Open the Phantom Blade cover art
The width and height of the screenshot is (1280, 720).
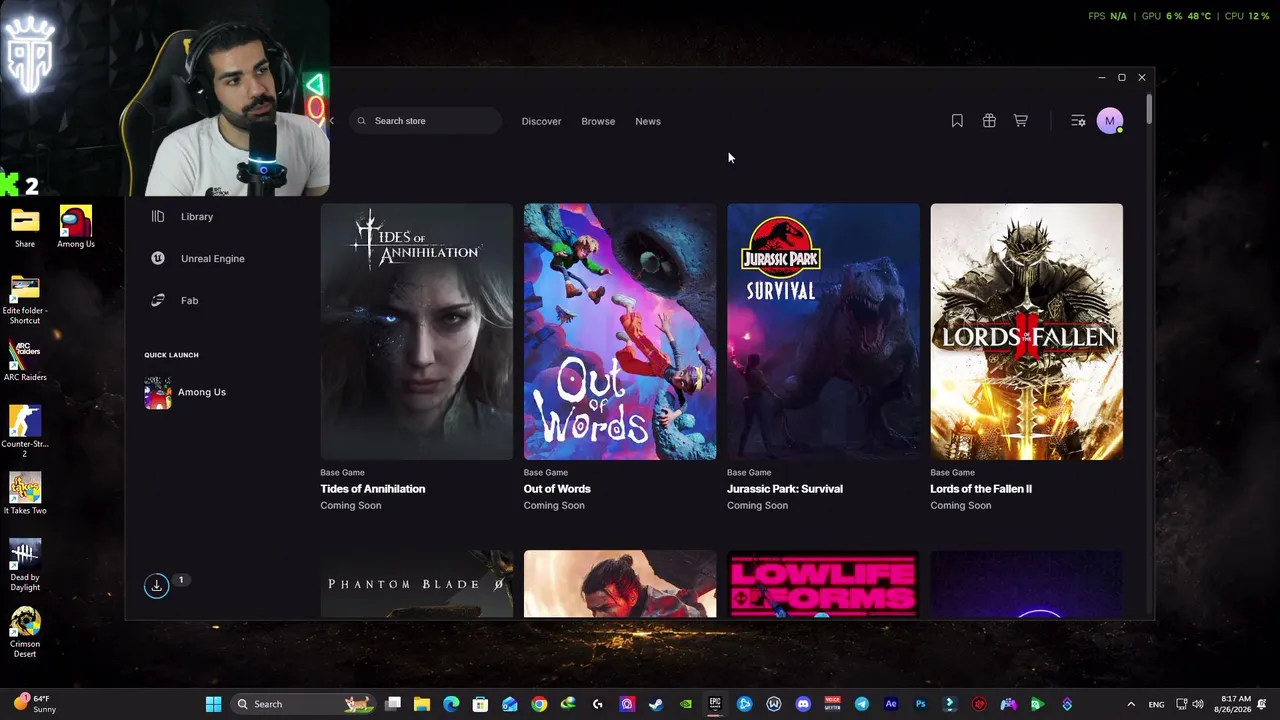(417, 584)
